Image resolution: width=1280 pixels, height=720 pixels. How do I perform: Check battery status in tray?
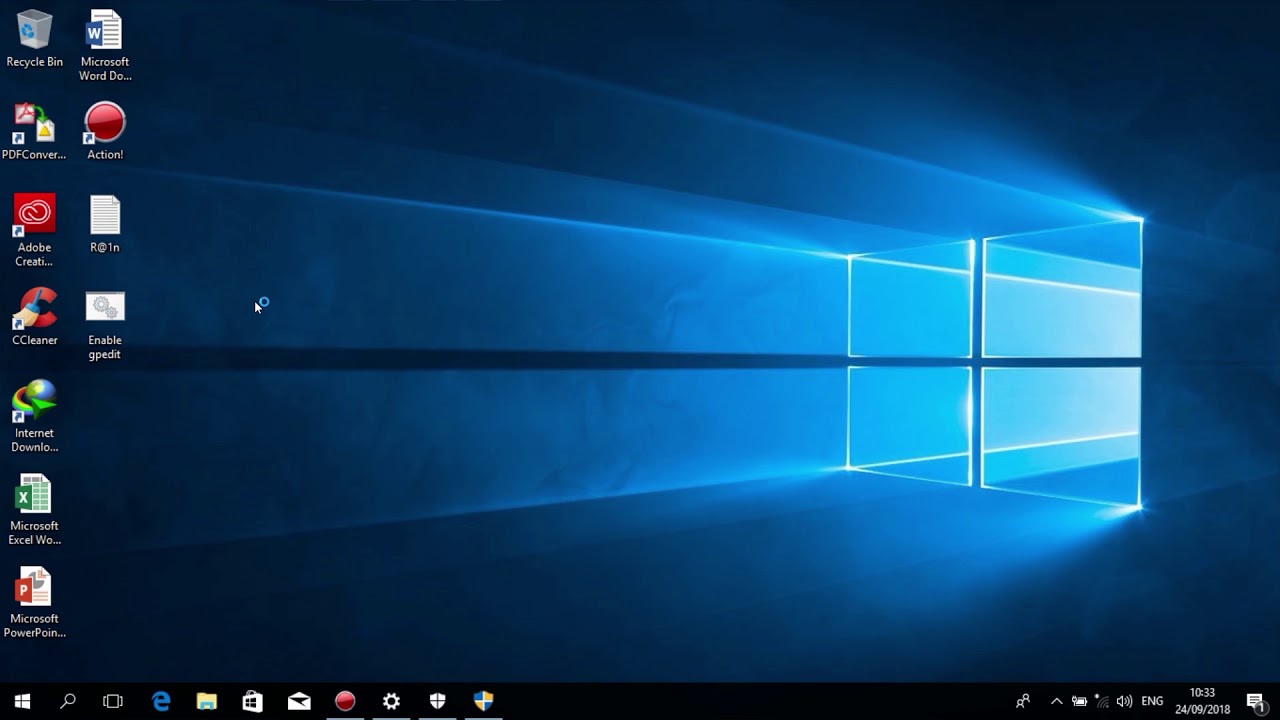1079,701
